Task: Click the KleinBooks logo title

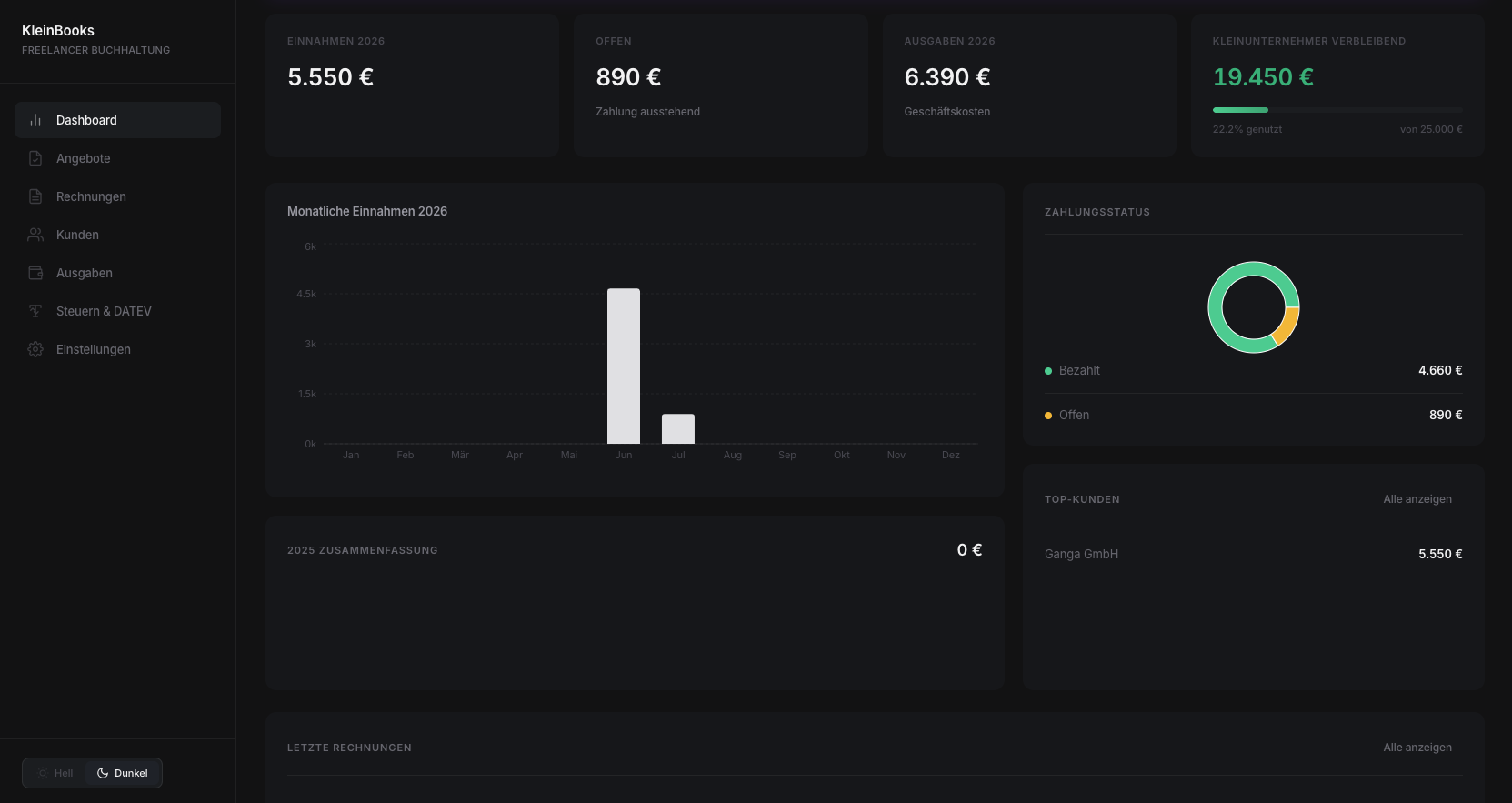Action: click(58, 31)
